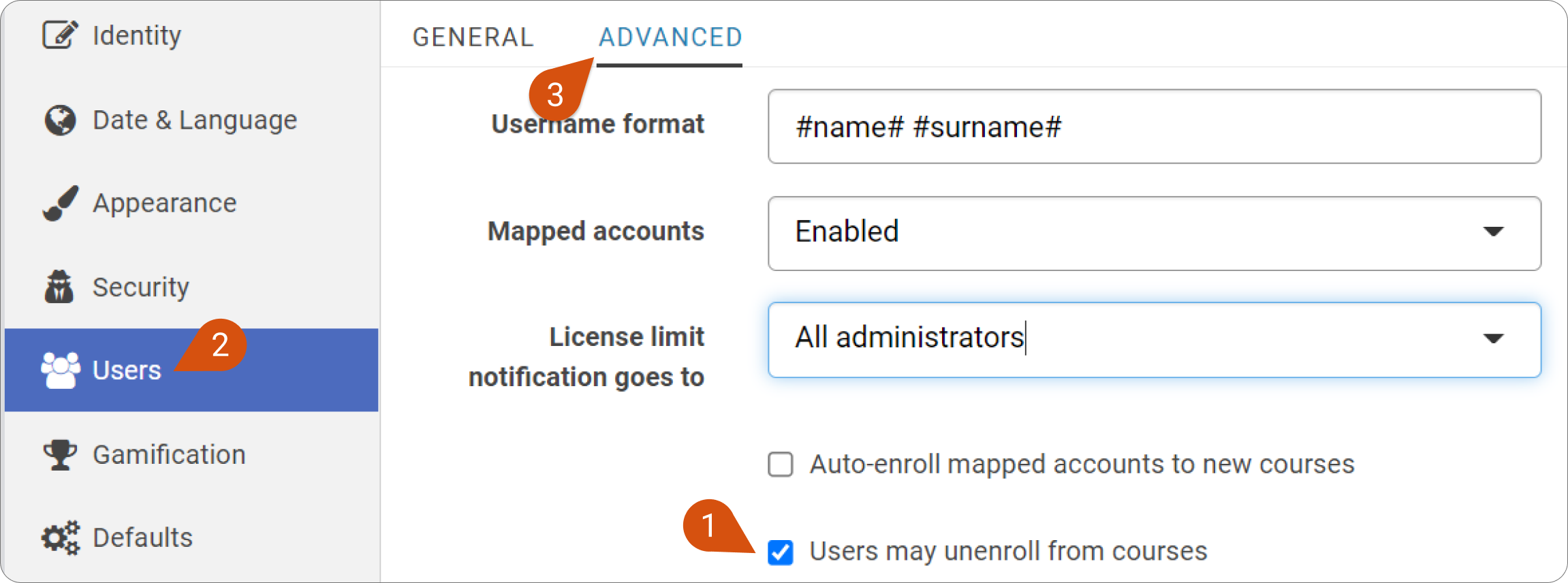Click the Gamification trophy icon

pyautogui.click(x=60, y=454)
